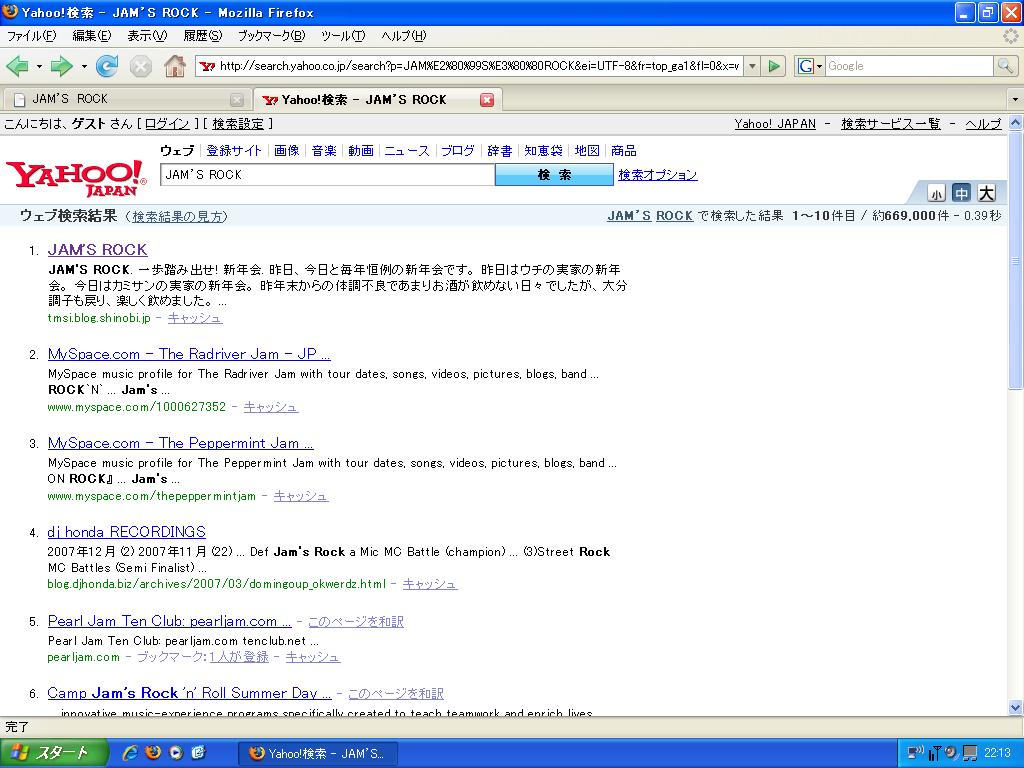Click the Yahoo!検索 taskbar window button
The height and width of the screenshot is (768, 1024).
317,754
